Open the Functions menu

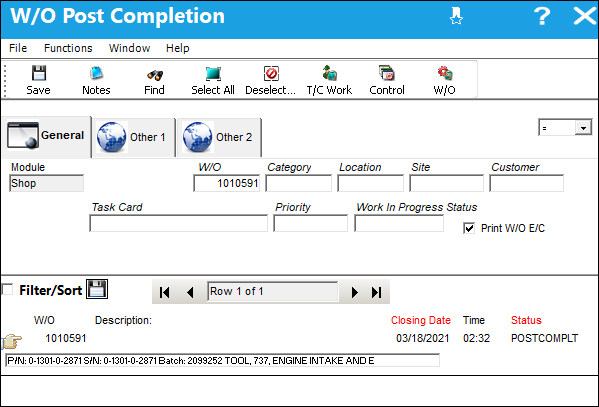(x=68, y=48)
